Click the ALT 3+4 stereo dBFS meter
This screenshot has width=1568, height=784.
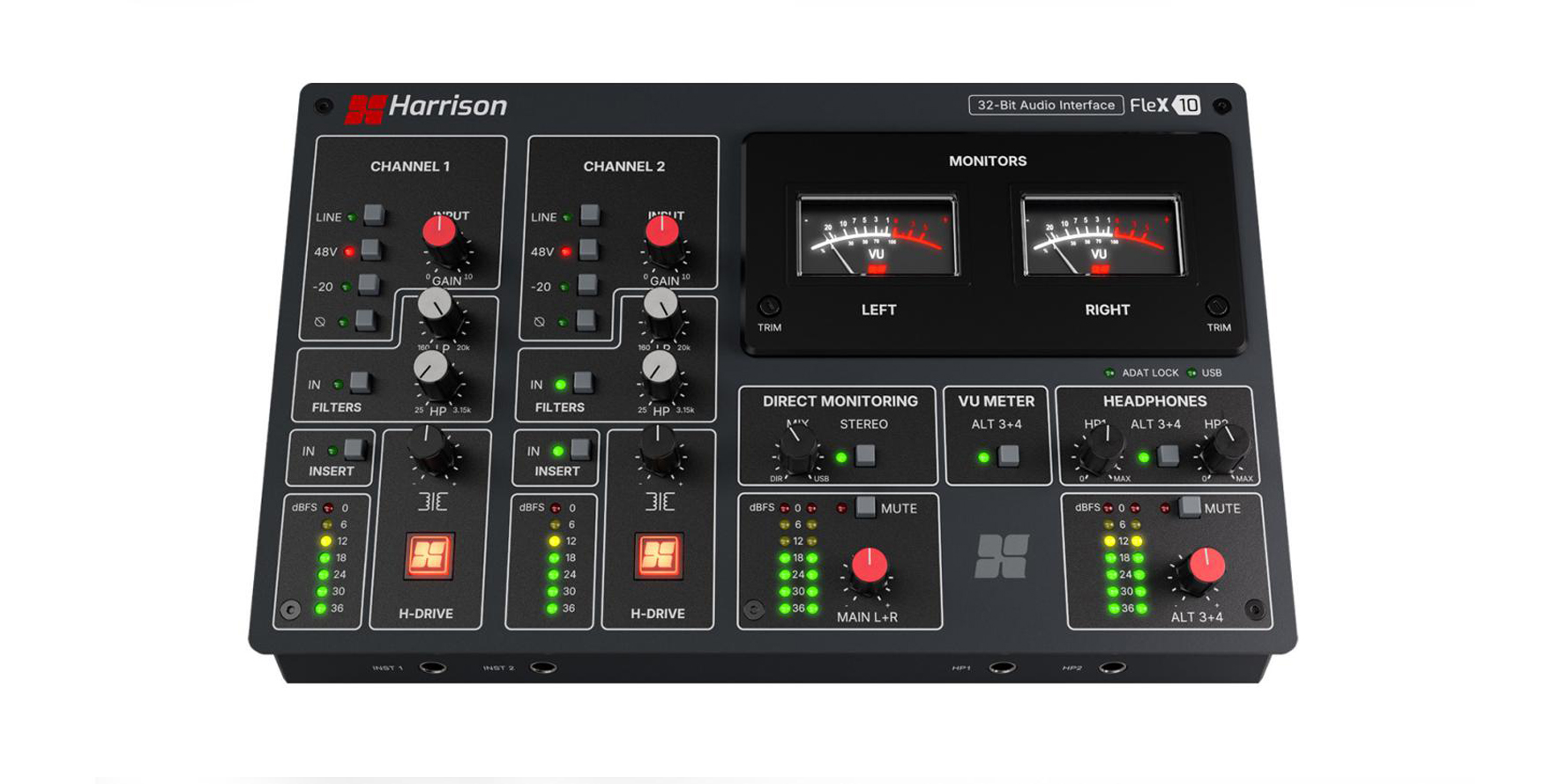(x=1125, y=558)
